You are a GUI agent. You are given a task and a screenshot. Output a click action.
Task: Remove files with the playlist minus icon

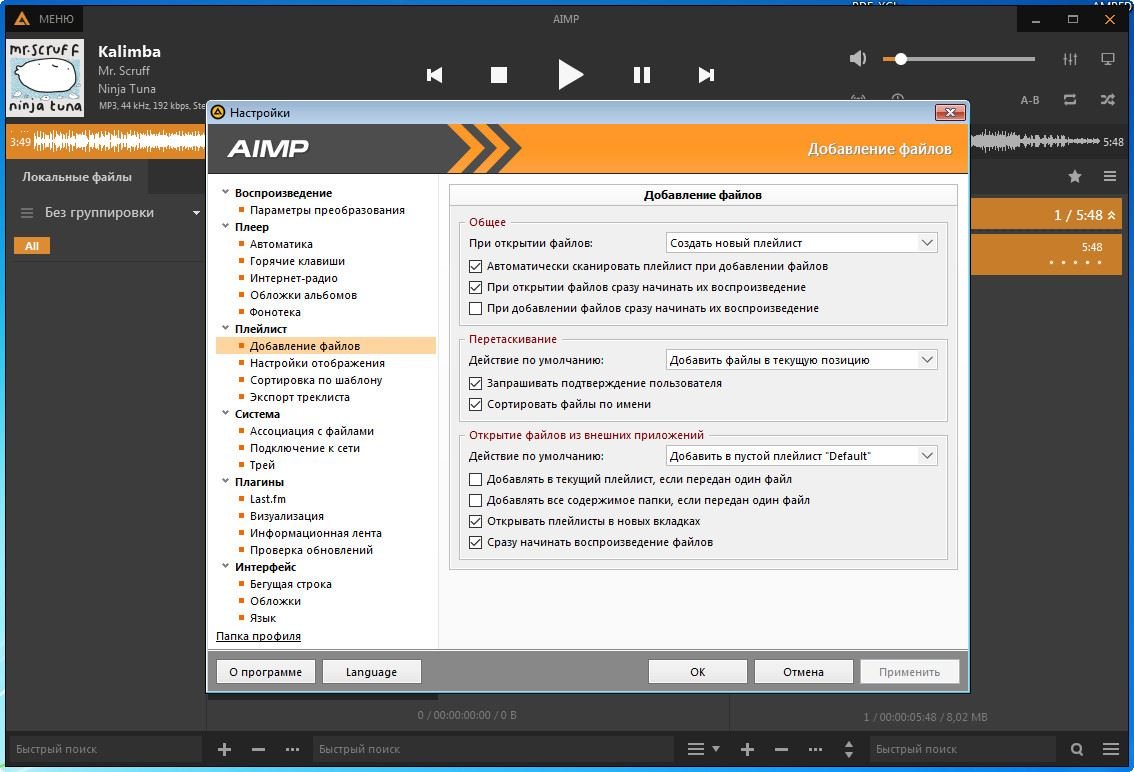(x=781, y=750)
